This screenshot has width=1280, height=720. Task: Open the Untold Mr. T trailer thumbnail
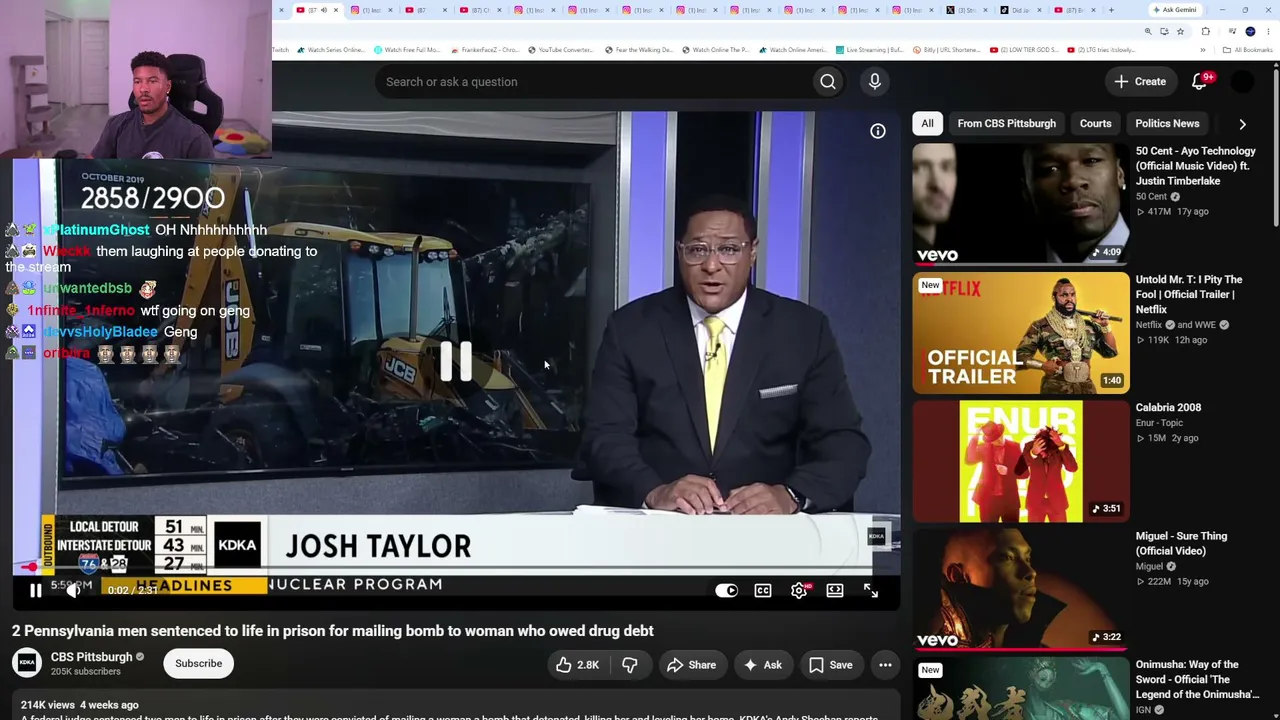tap(1021, 333)
